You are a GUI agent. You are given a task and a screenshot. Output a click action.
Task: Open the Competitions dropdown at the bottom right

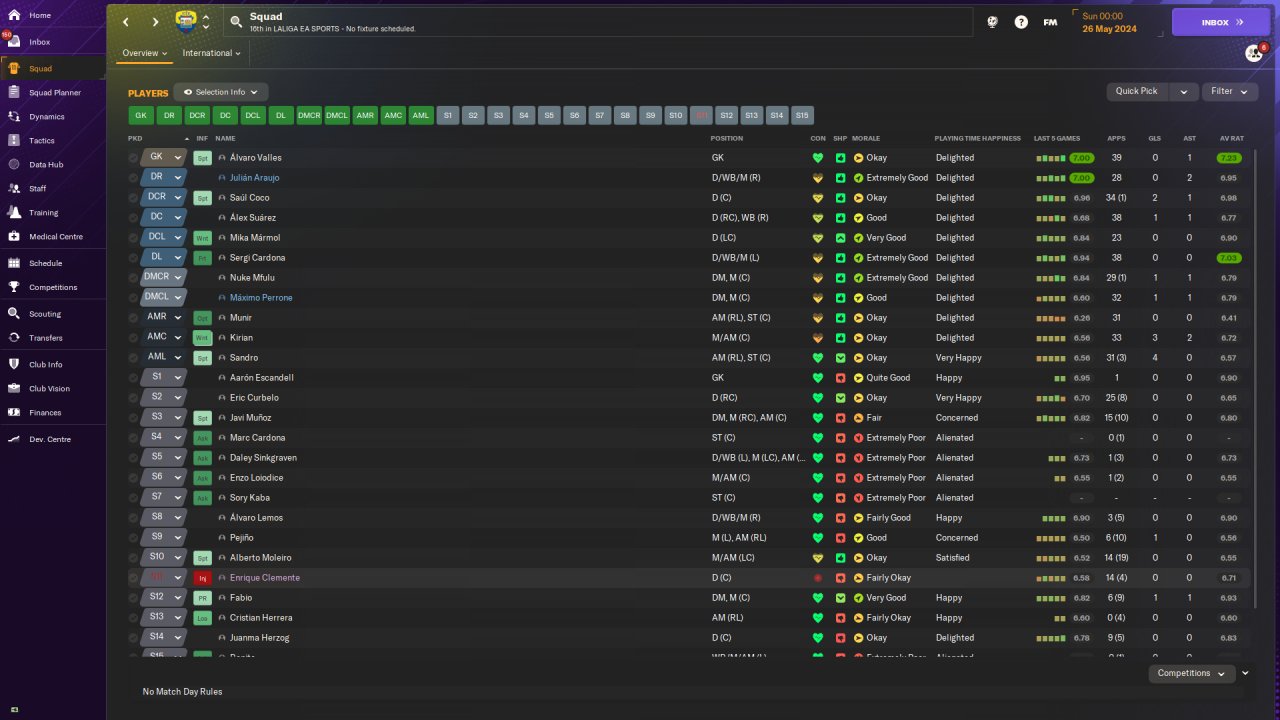(x=1191, y=673)
